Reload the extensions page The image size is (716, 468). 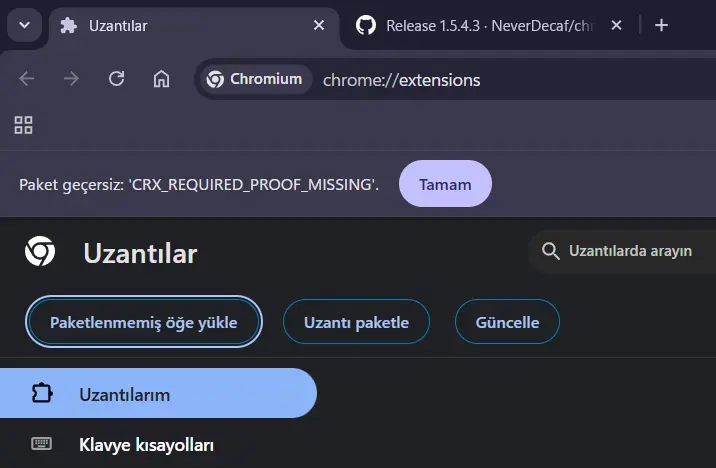pyautogui.click(x=116, y=79)
